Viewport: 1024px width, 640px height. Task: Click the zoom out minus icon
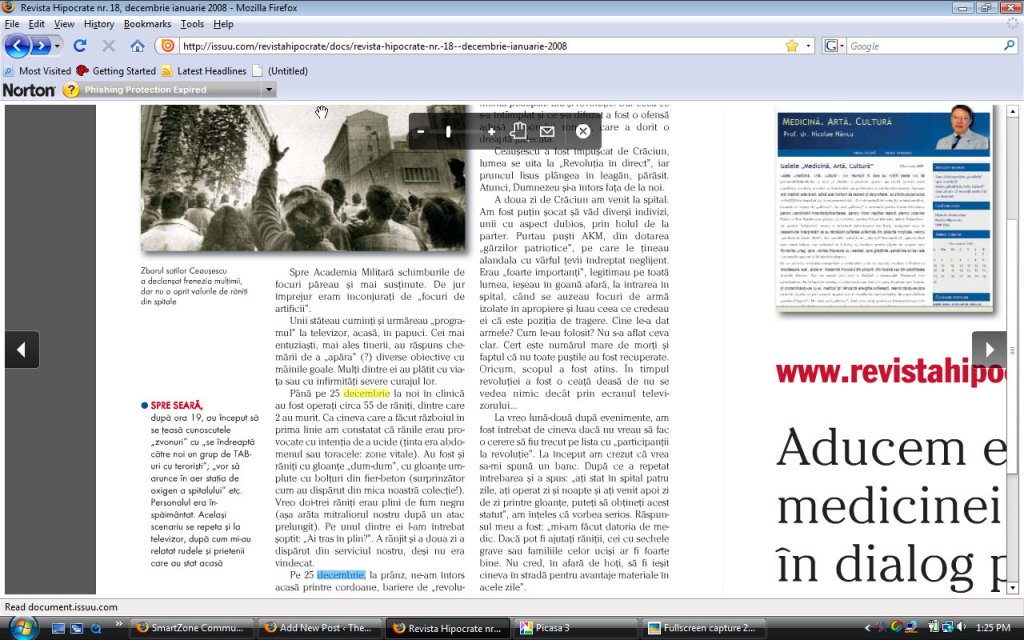pos(421,131)
